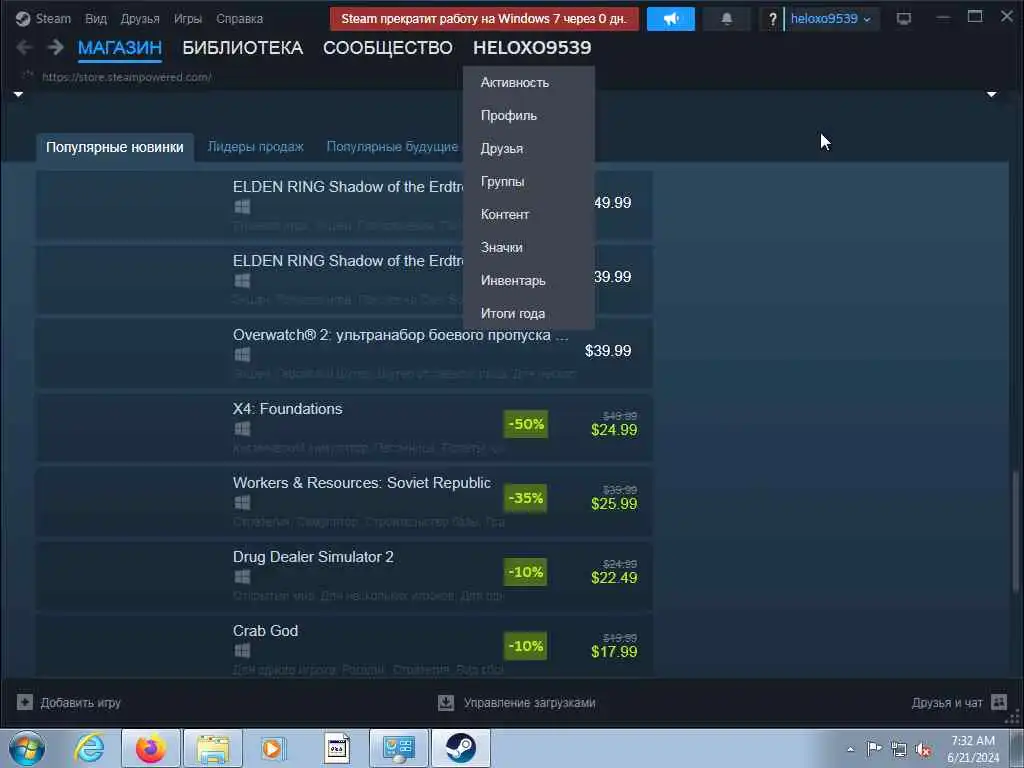Select Контент from dropdown menu

528,214
